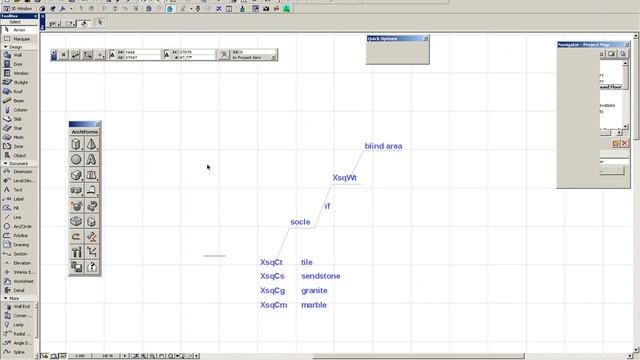This screenshot has width=640, height=360.
Task: Activate the Detail tool
Action: click(x=18, y=290)
